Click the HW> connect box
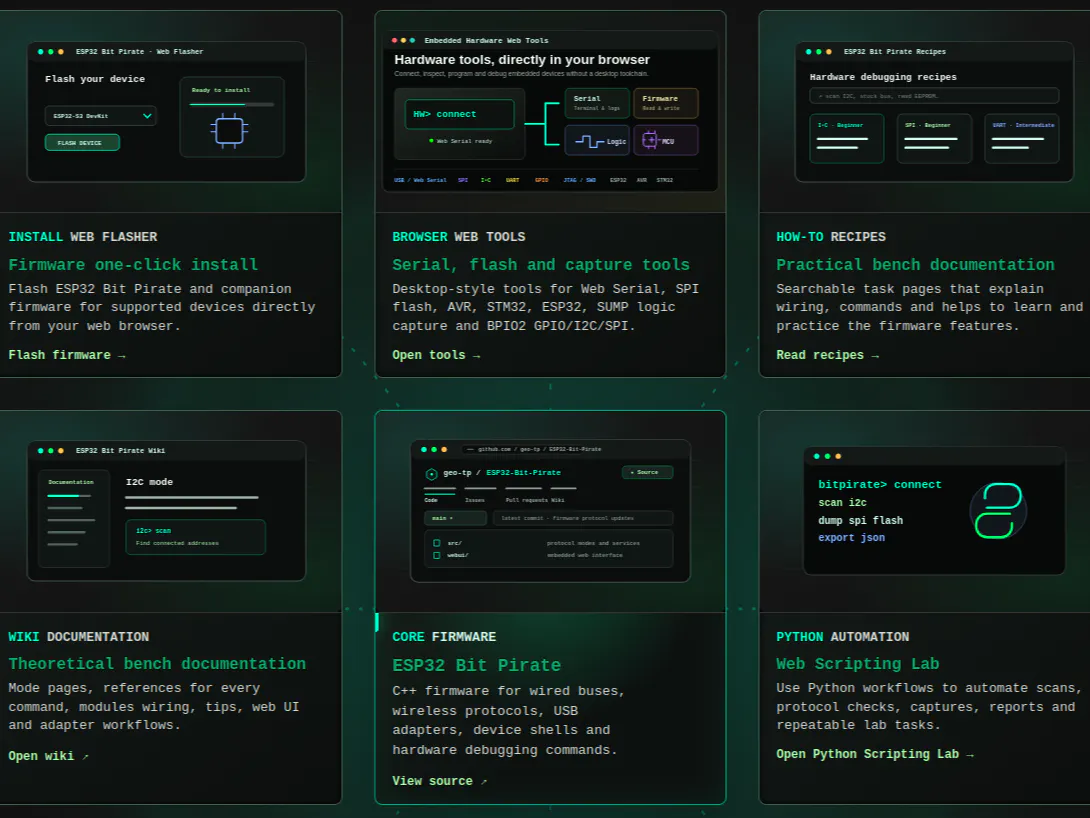Screen dimensions: 1090x818 pos(459,114)
